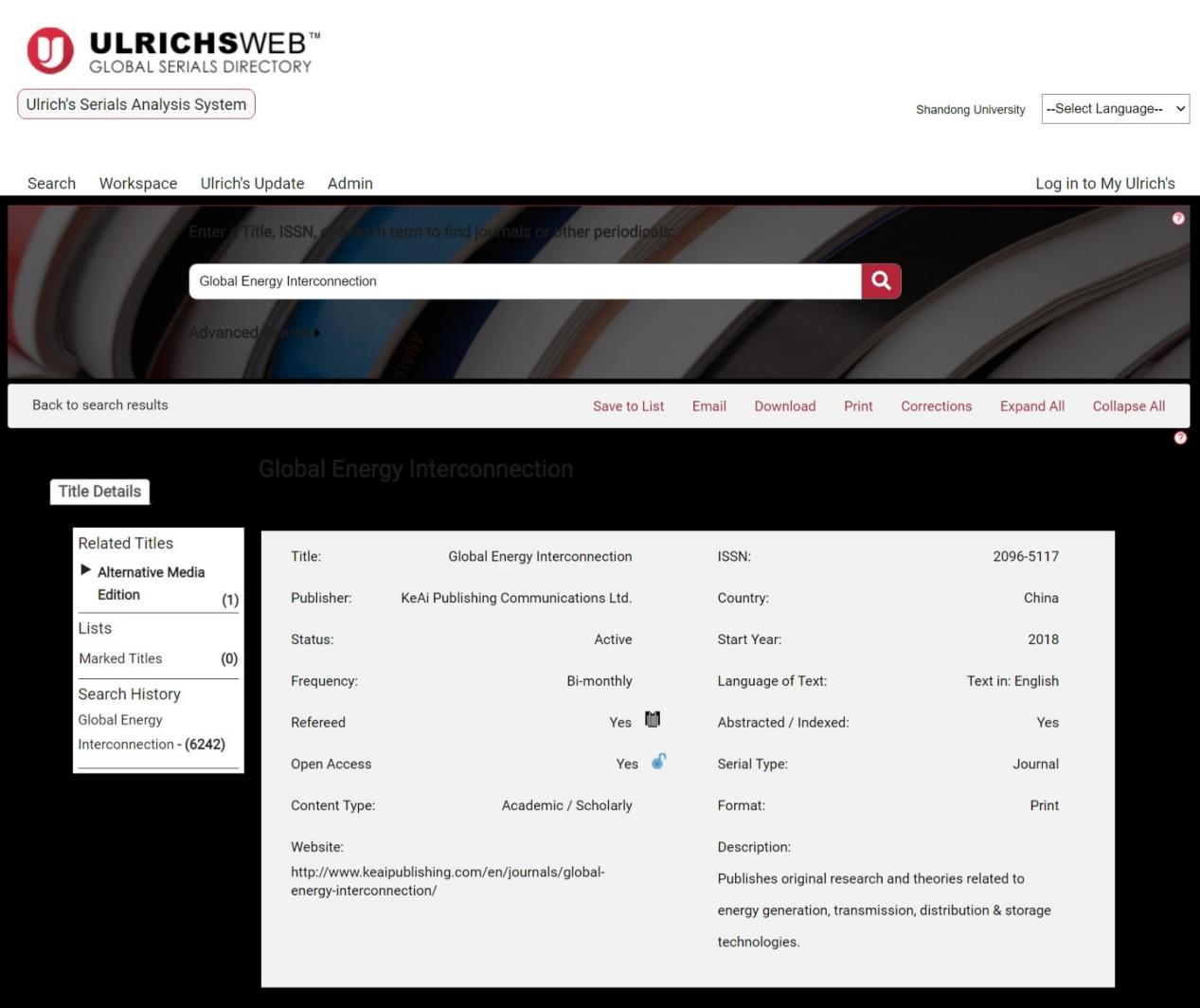Click the Start Year value 2018

pos(1044,639)
